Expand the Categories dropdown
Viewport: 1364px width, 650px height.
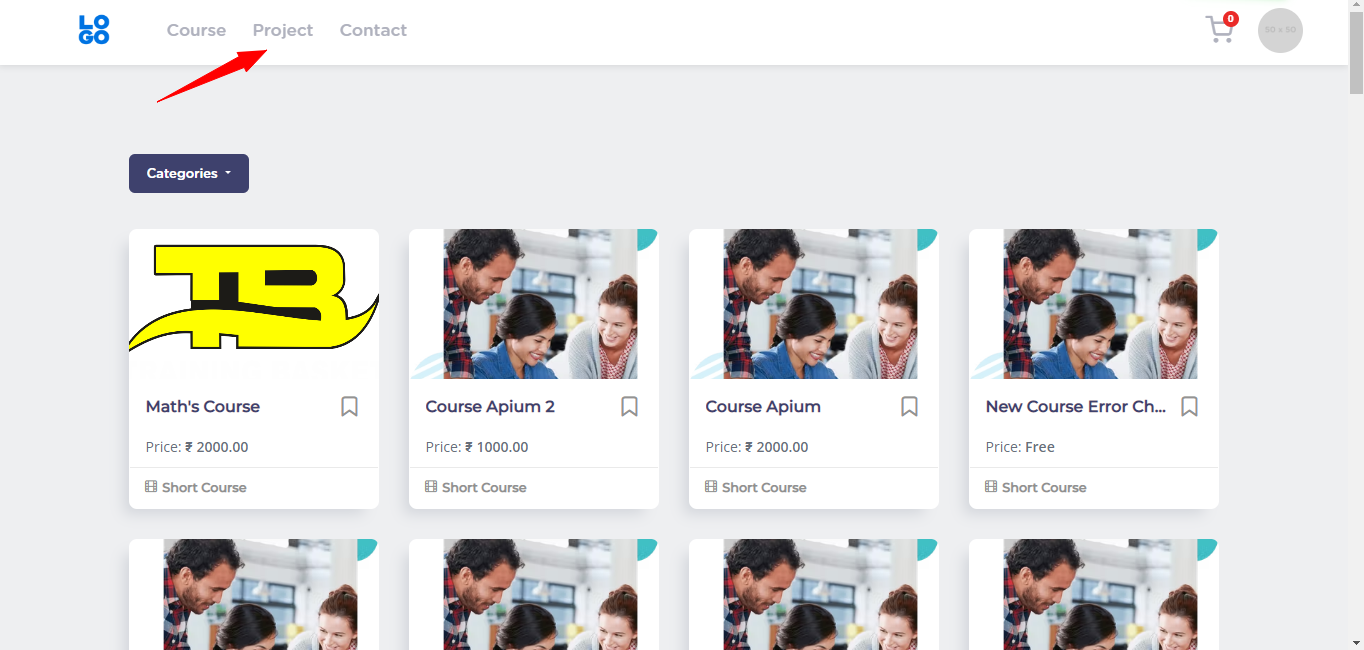(188, 173)
